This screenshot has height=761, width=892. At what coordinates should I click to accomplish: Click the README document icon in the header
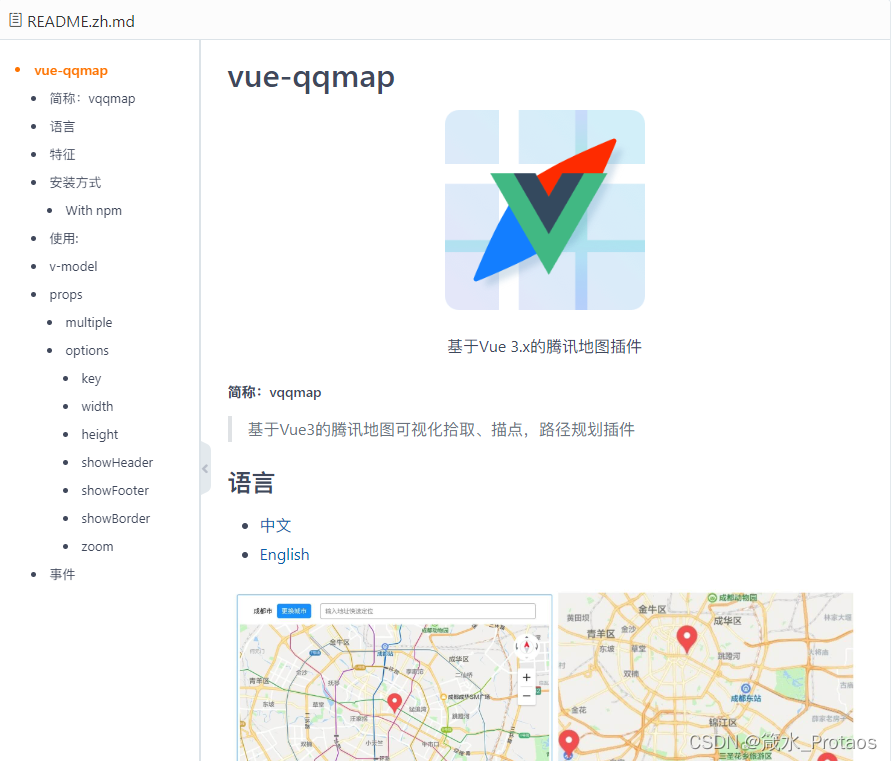coord(16,20)
